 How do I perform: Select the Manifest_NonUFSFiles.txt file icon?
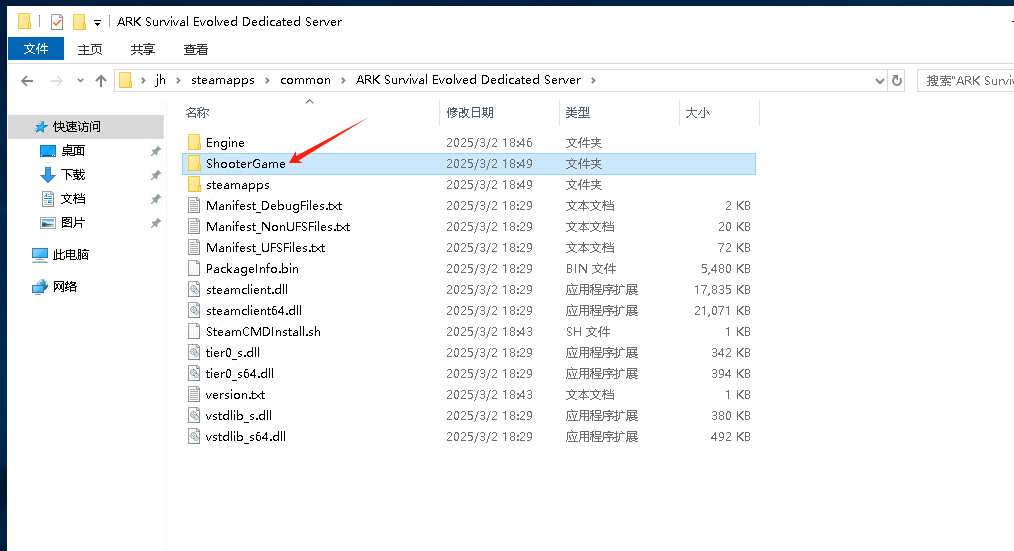pyautogui.click(x=194, y=226)
